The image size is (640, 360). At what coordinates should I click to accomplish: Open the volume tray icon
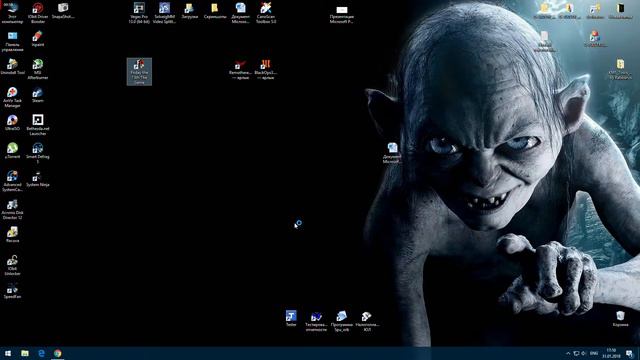[x=584, y=353]
